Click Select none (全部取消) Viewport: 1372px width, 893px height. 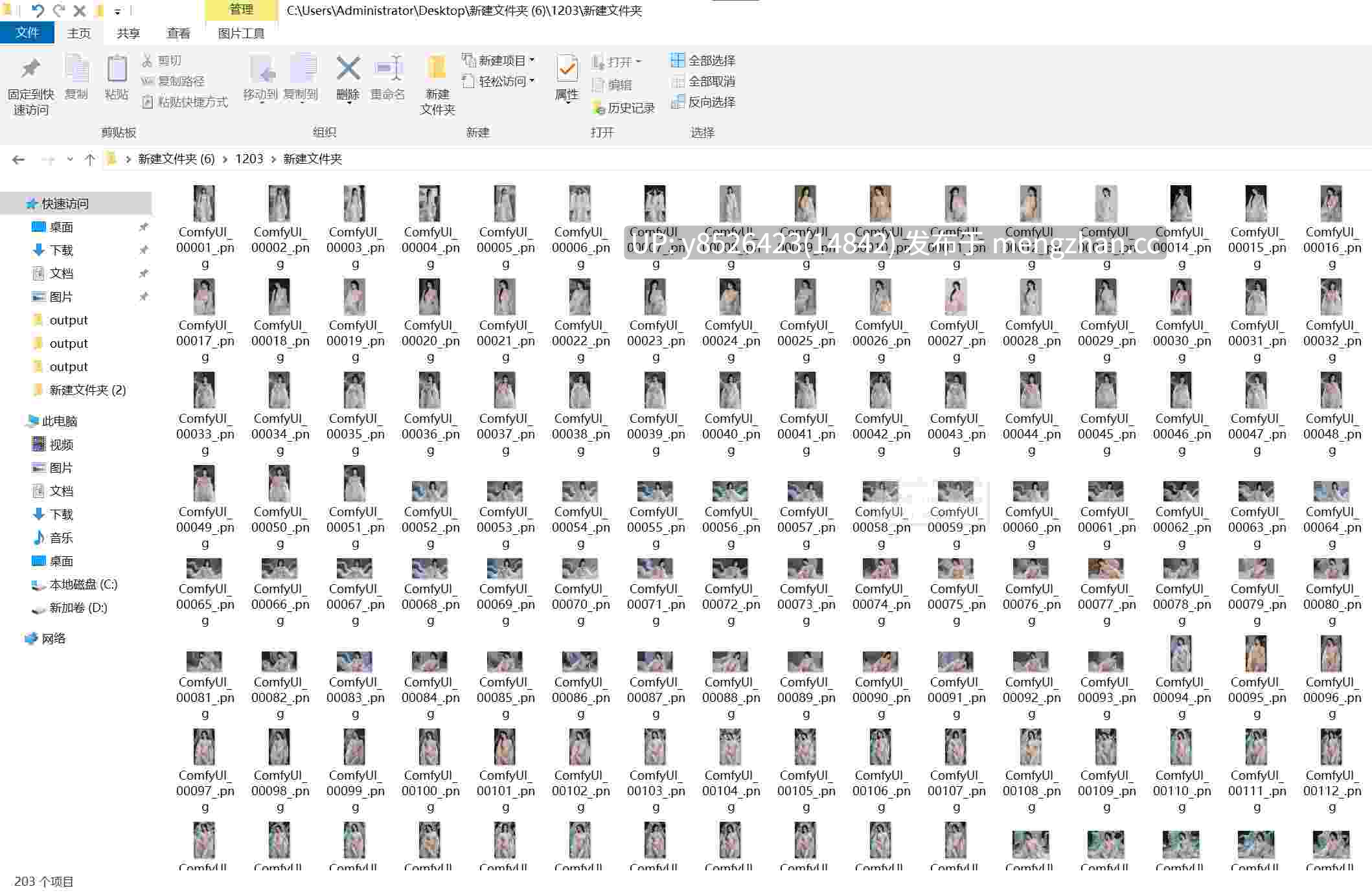703,81
